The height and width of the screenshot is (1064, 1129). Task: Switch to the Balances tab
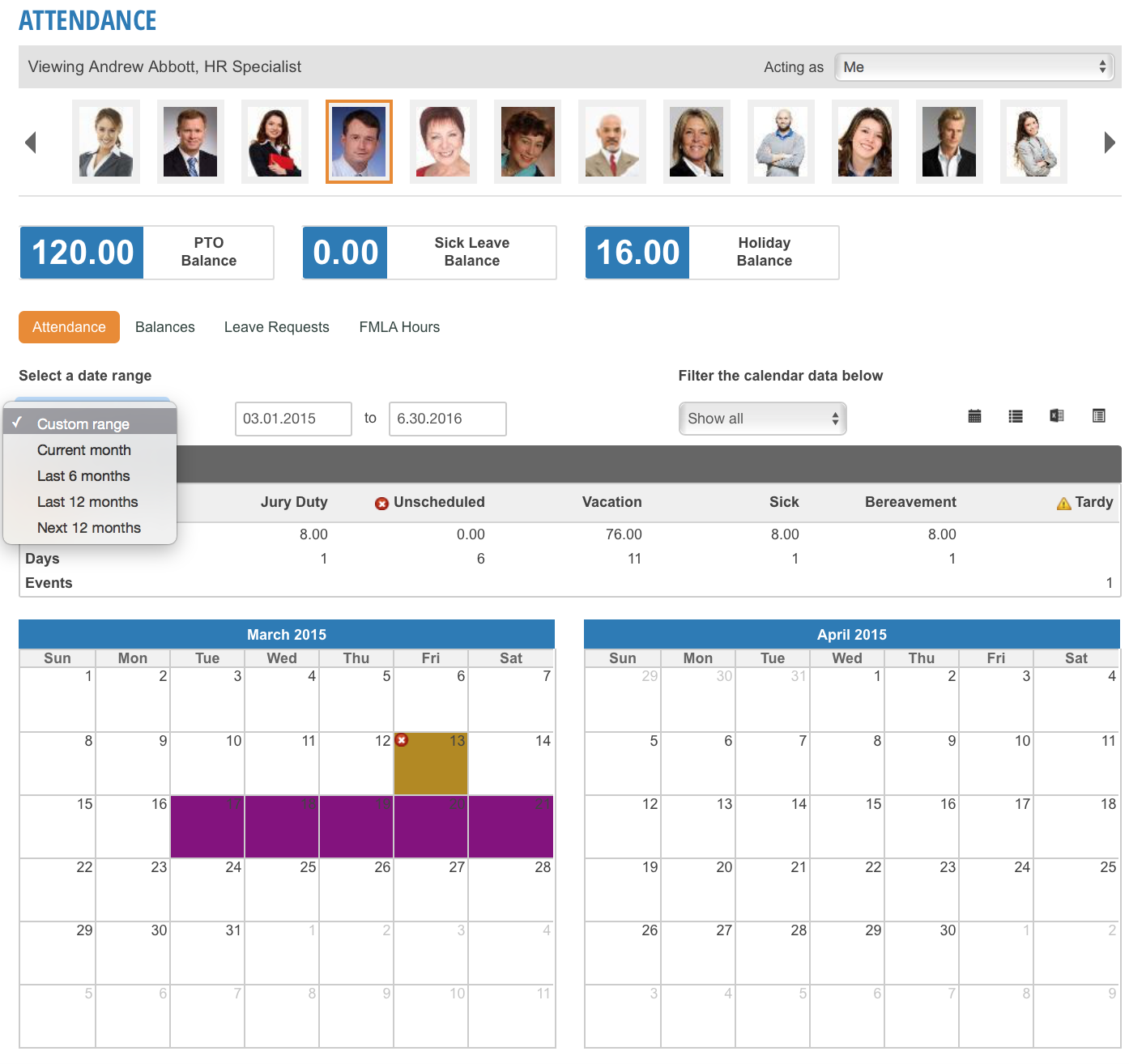[x=164, y=327]
